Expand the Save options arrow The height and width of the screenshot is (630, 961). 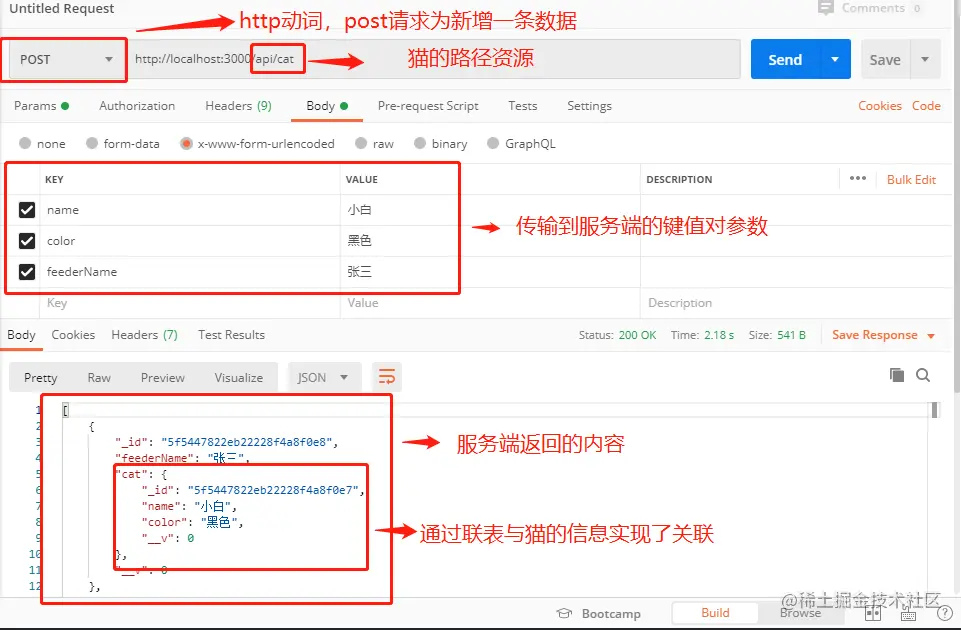pos(925,59)
